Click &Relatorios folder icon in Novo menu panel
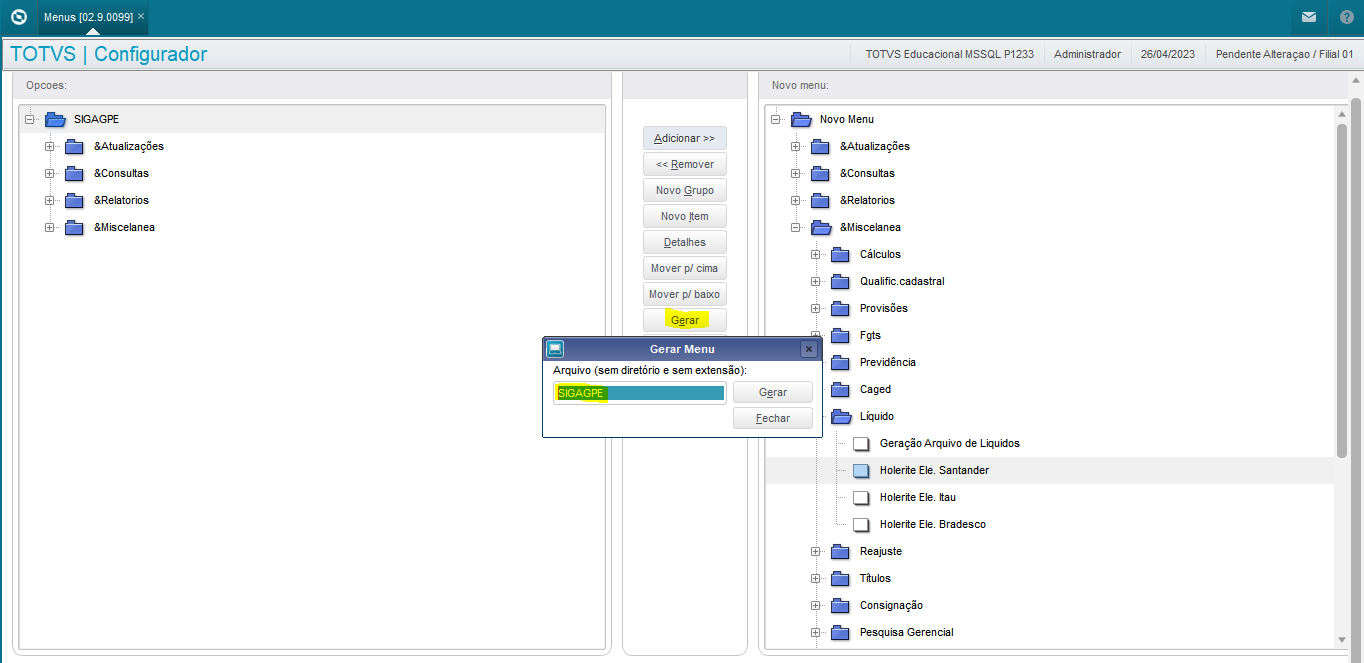This screenshot has height=663, width=1364. click(821, 200)
